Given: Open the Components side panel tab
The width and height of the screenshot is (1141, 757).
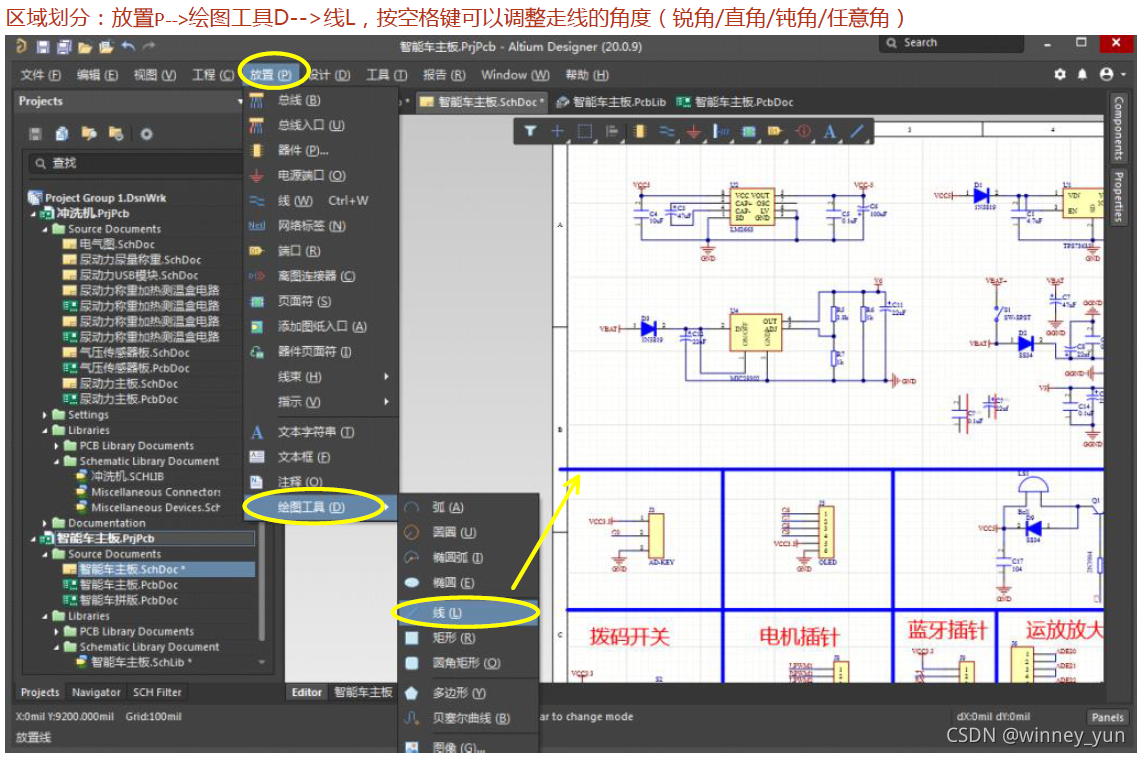Looking at the screenshot, I should (x=1118, y=128).
